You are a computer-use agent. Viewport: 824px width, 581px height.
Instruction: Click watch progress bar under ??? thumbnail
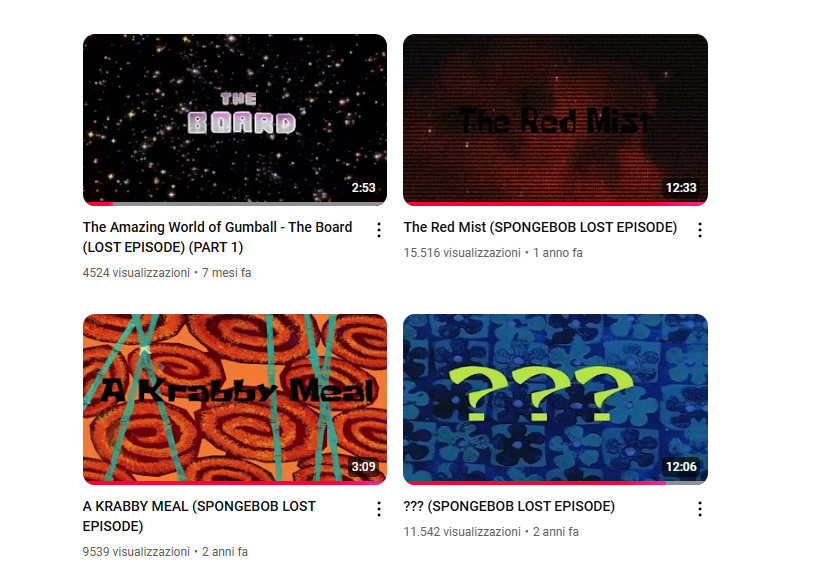pyautogui.click(x=555, y=483)
